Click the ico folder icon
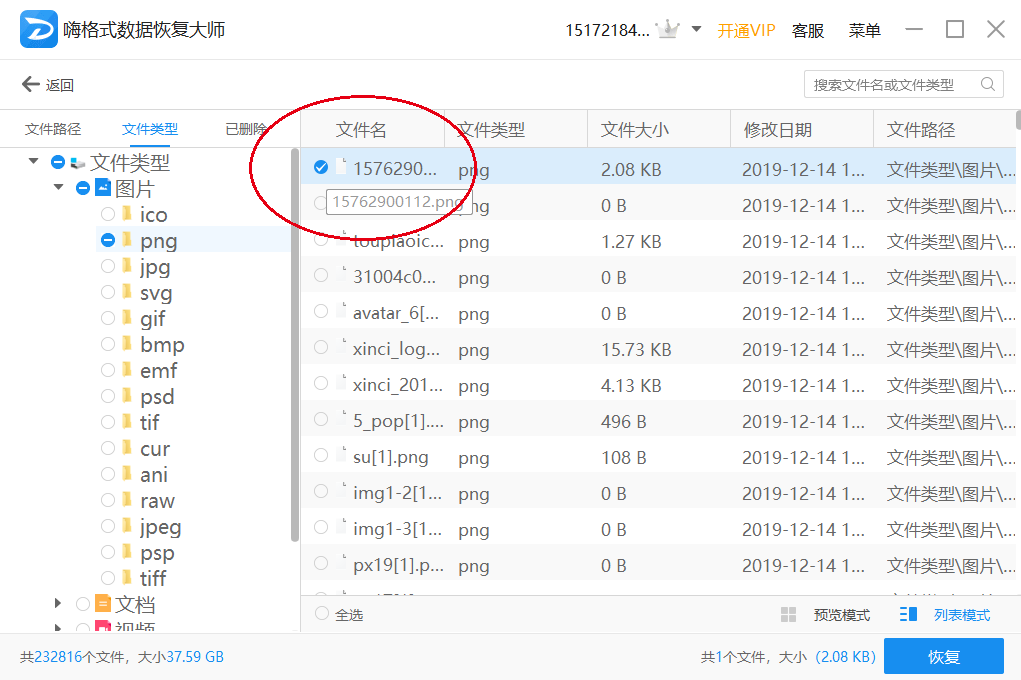The height and width of the screenshot is (680, 1021). pos(128,214)
